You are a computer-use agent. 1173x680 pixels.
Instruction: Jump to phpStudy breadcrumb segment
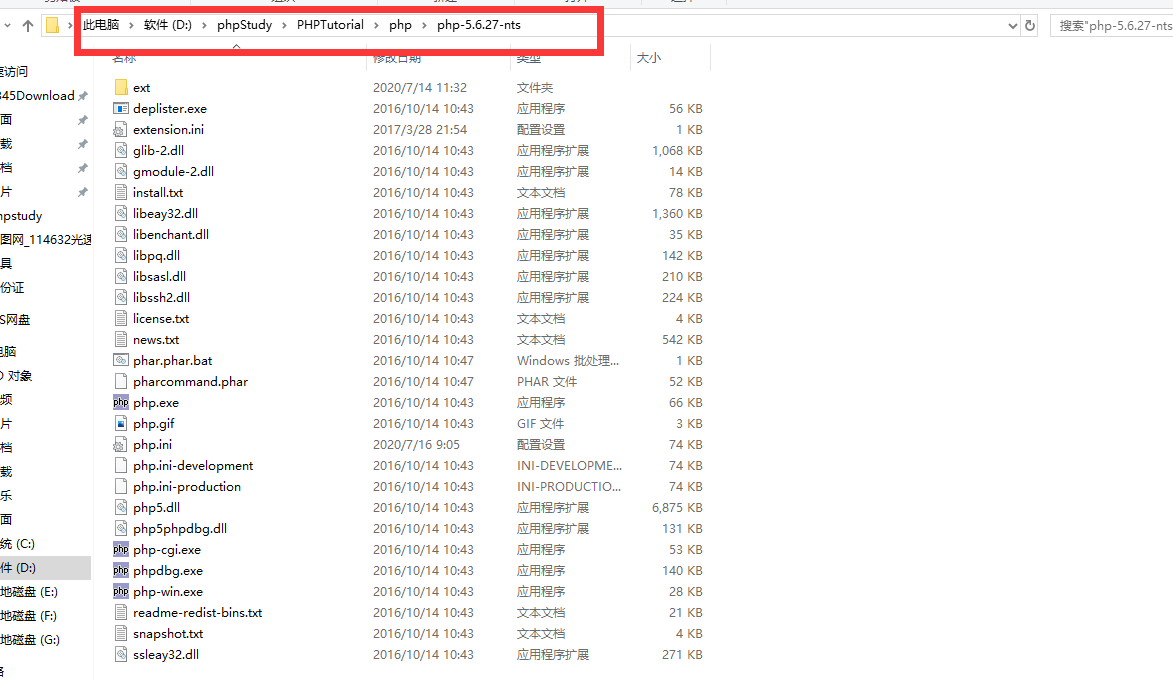point(245,25)
